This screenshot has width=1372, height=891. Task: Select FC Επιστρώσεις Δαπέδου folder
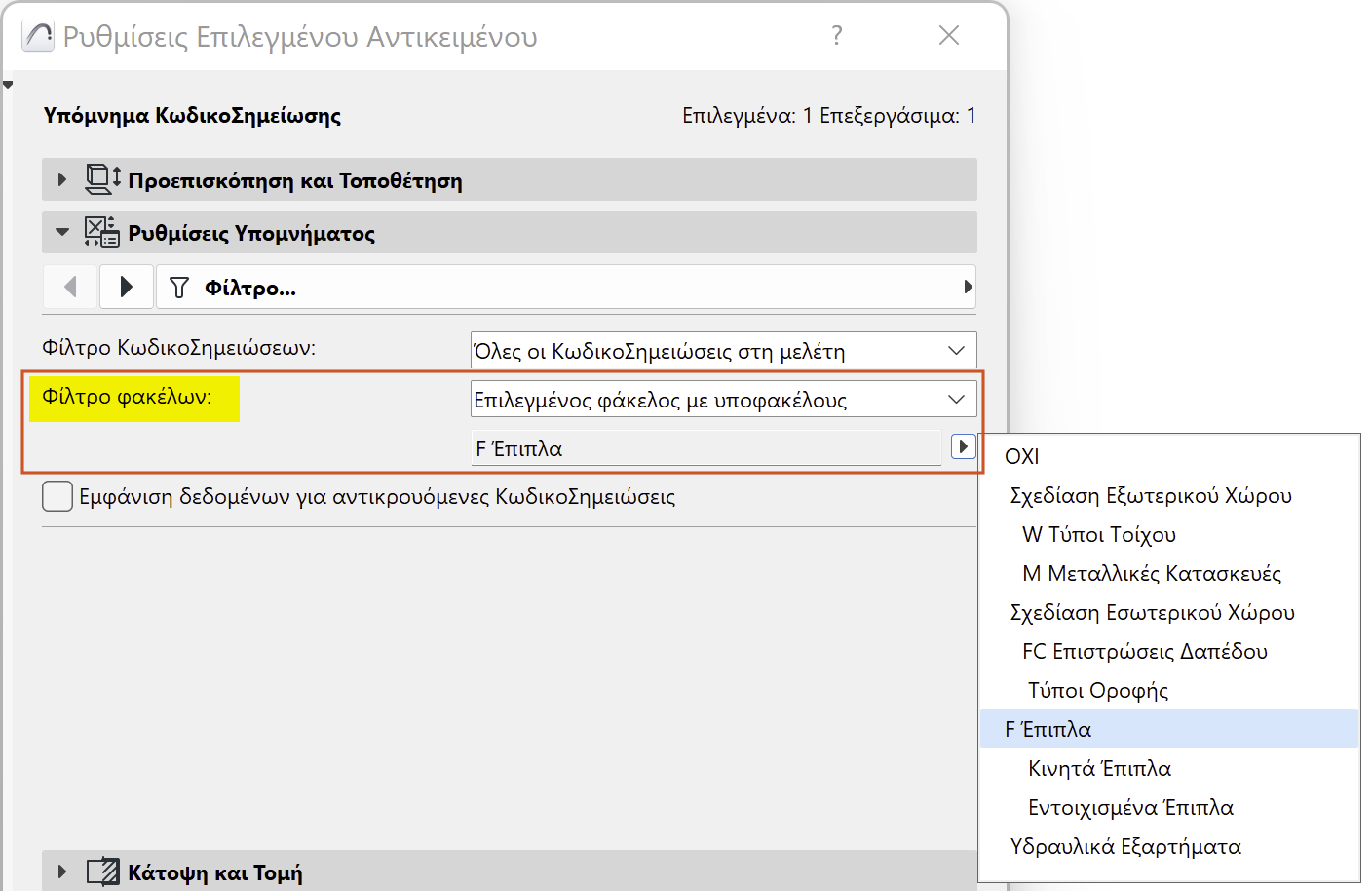click(1169, 651)
